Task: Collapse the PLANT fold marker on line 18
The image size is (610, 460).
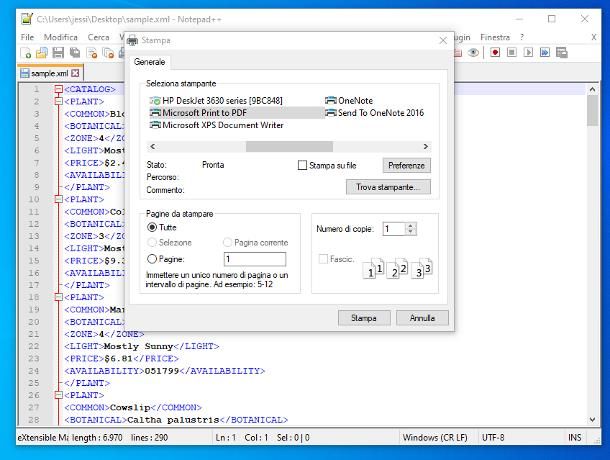Action: tap(58, 297)
